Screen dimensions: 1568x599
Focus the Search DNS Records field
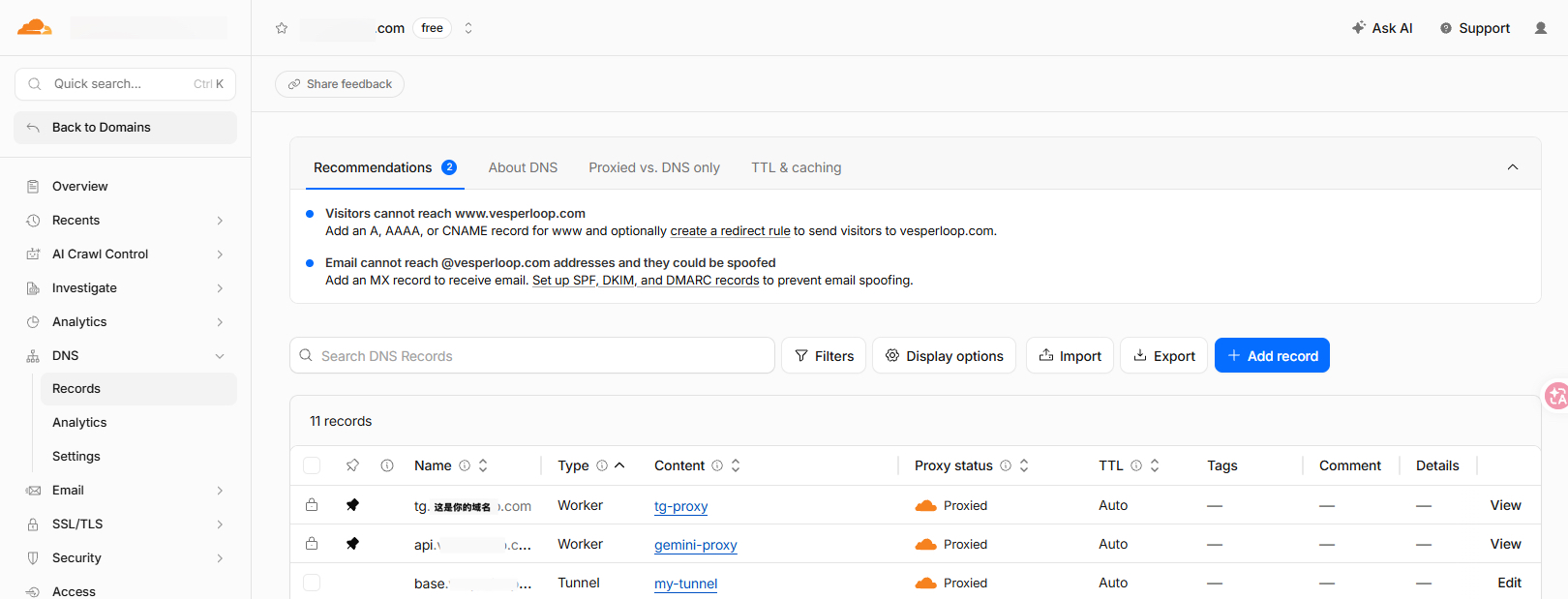[x=532, y=355]
